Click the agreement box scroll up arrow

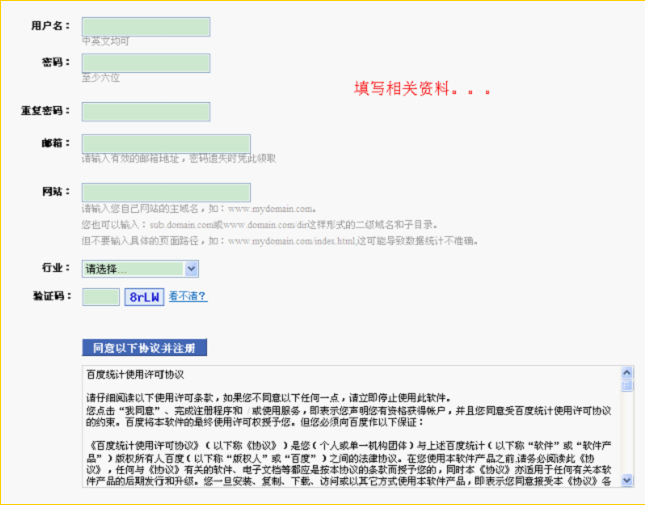coord(627,373)
